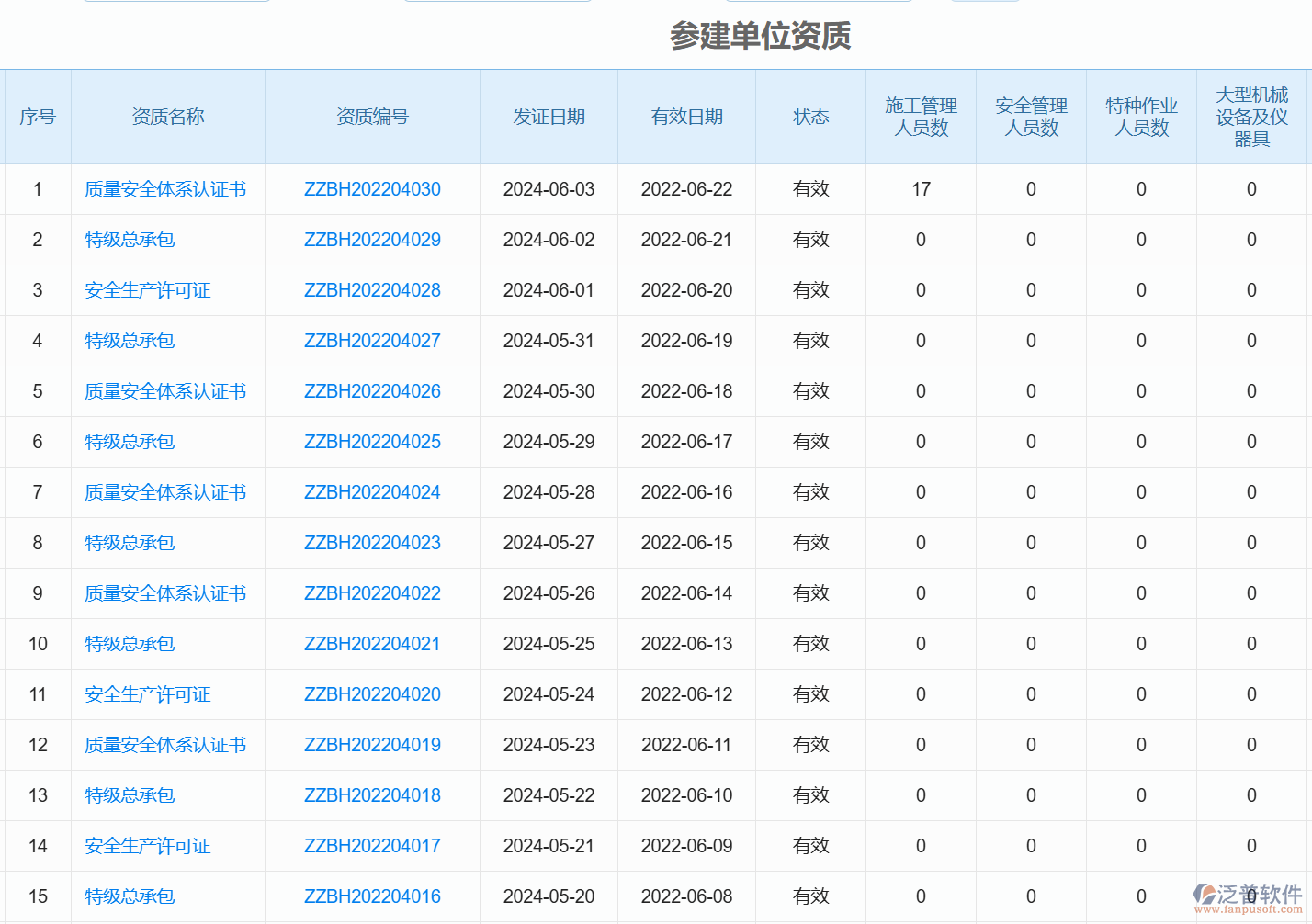This screenshot has height=924, width=1312.
Task: Click the 有效日期 column header
Action: click(x=686, y=117)
